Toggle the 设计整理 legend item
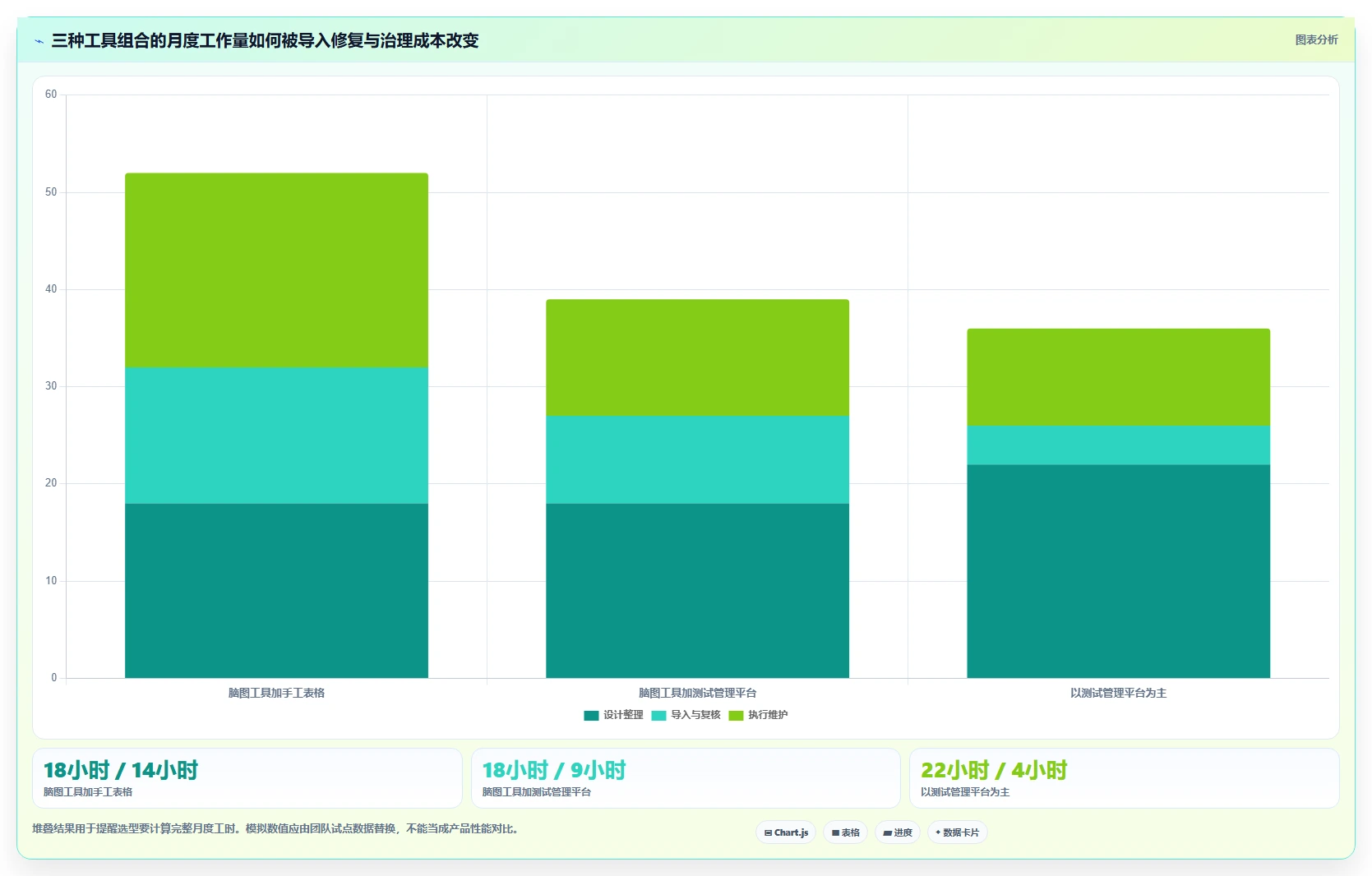 (x=613, y=715)
